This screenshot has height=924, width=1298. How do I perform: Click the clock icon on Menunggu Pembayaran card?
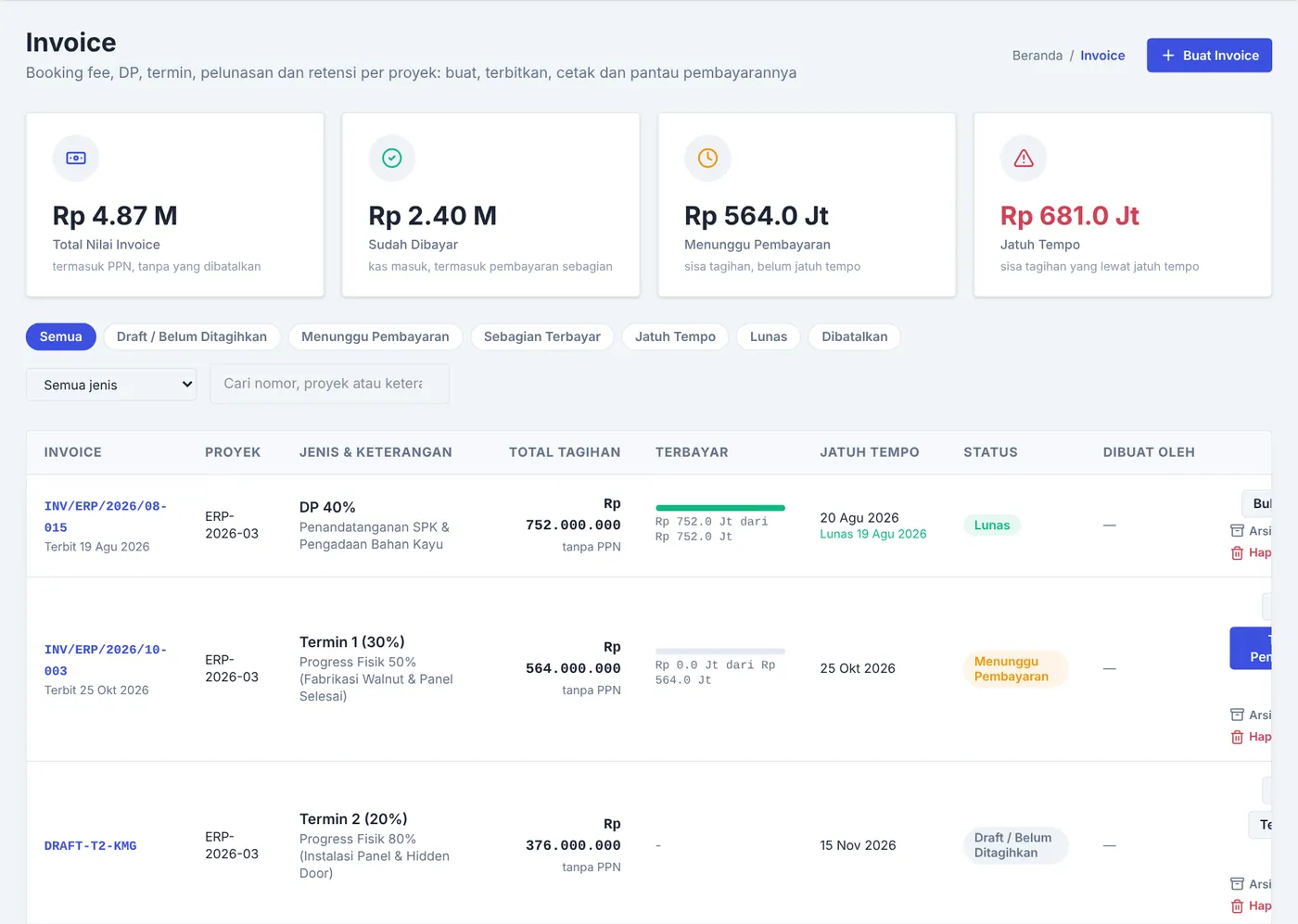[707, 158]
